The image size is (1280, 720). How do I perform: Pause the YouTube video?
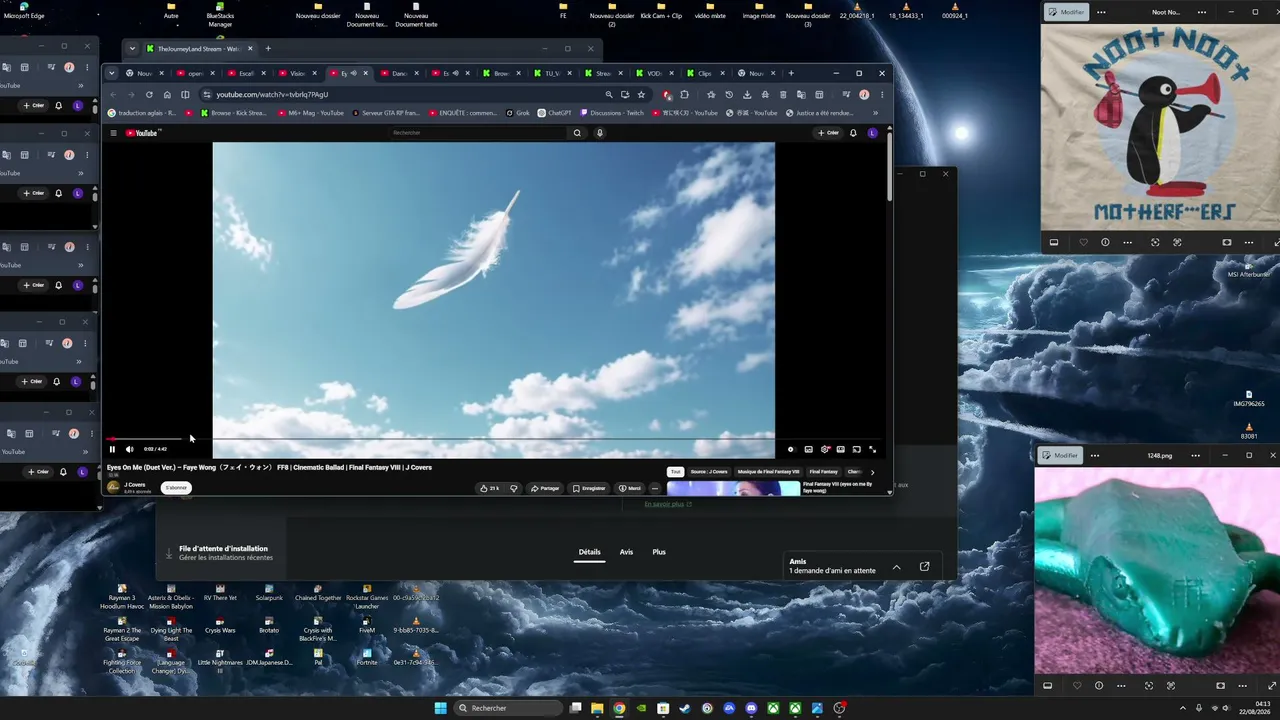pos(112,449)
